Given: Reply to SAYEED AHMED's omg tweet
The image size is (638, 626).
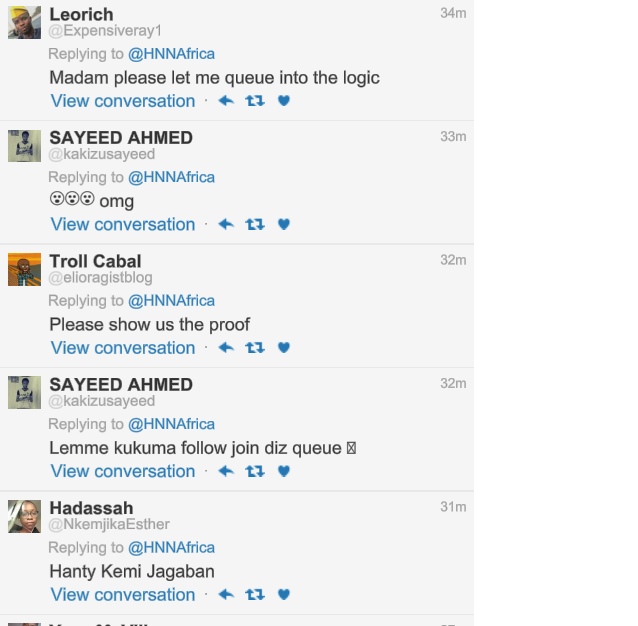Looking at the screenshot, I should tap(226, 224).
